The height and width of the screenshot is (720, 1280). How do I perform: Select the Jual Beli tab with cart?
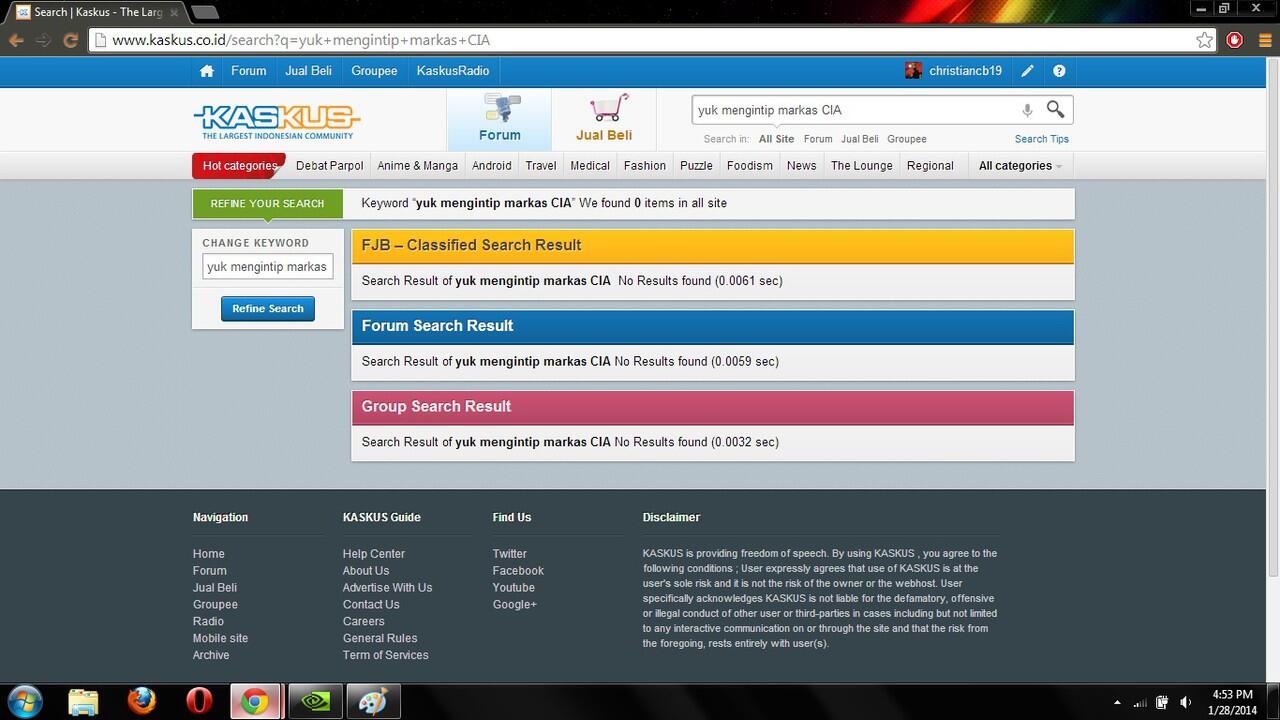(604, 119)
